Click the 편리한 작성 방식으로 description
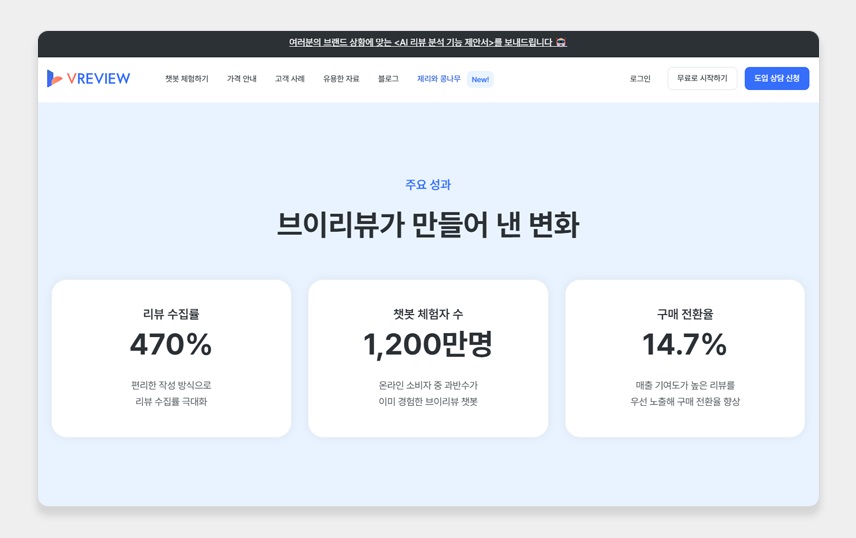The width and height of the screenshot is (856, 538). (171, 385)
